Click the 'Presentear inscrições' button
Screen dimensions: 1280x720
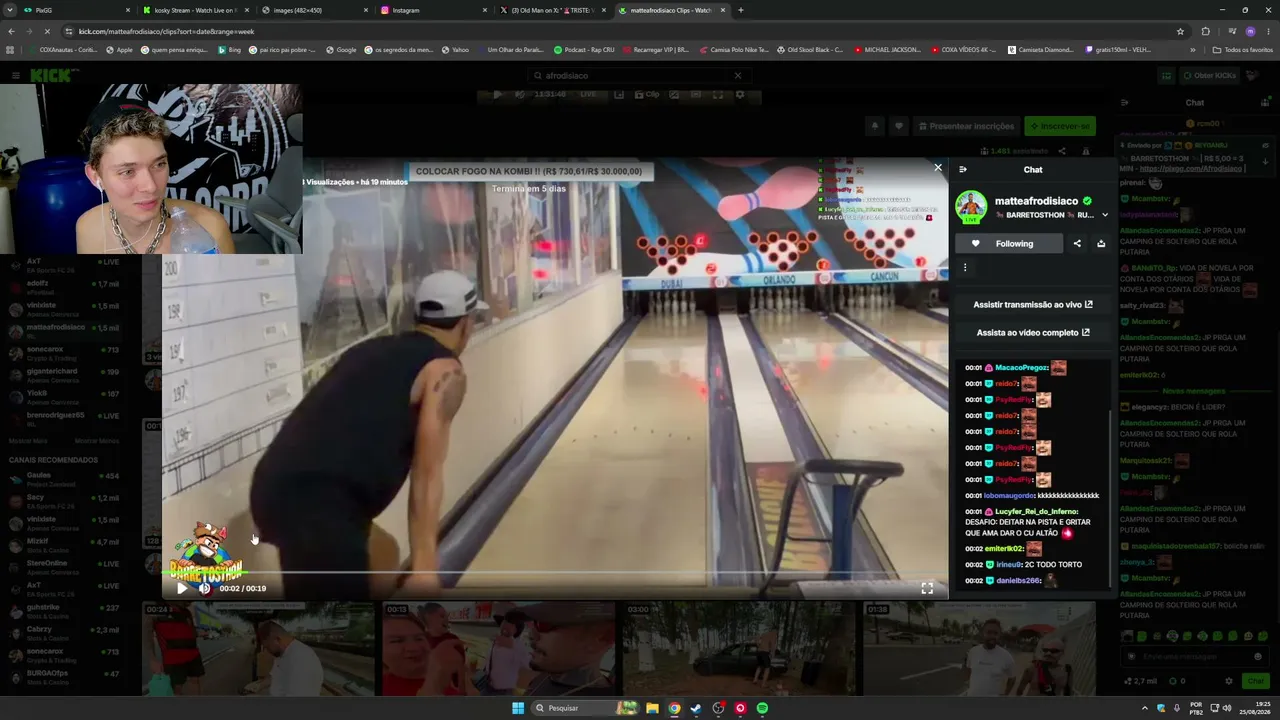[966, 126]
